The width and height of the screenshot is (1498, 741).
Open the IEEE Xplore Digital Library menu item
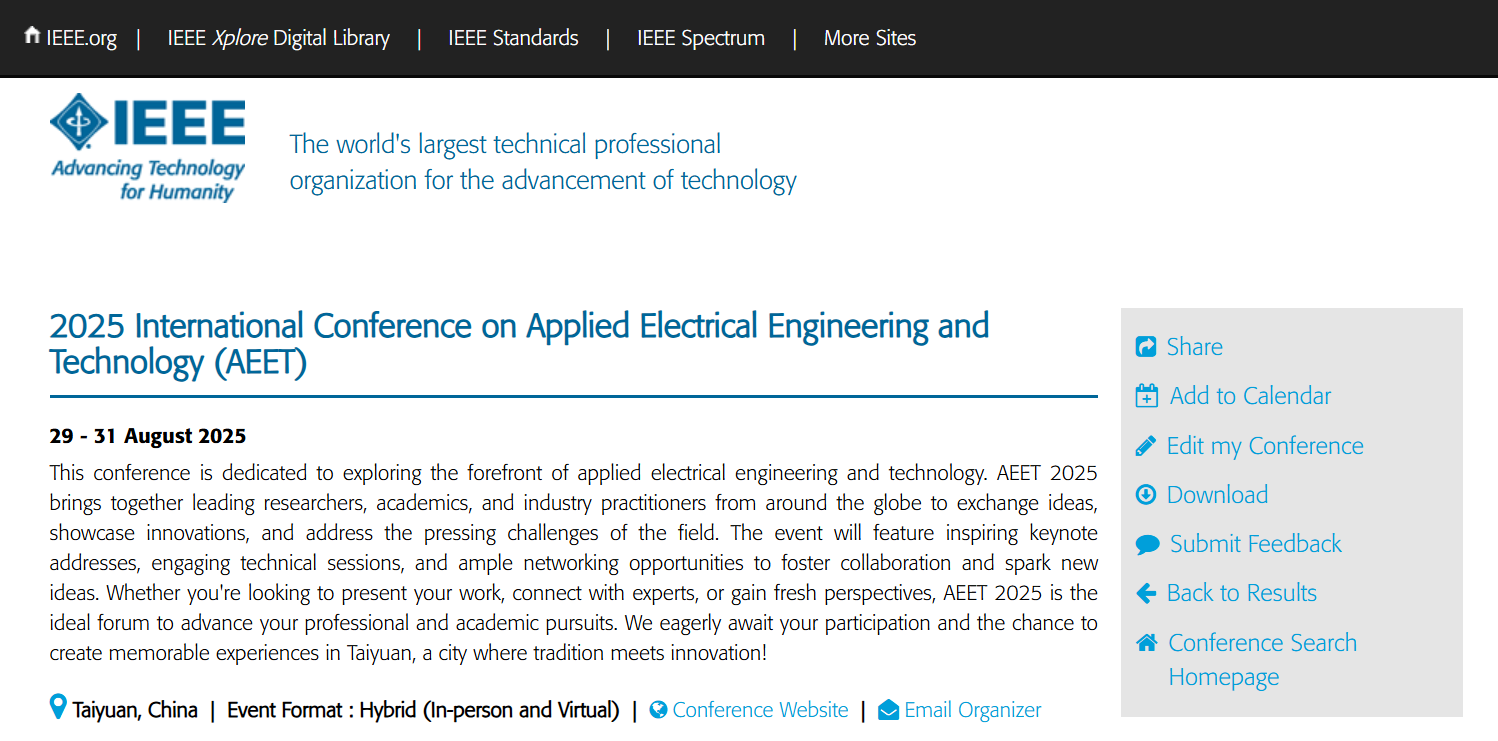[x=278, y=38]
